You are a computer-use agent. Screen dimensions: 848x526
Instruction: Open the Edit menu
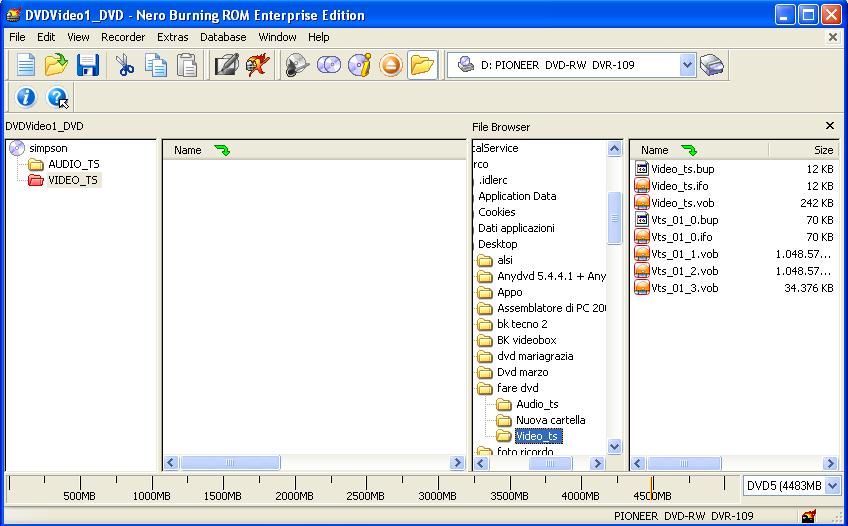coord(46,37)
